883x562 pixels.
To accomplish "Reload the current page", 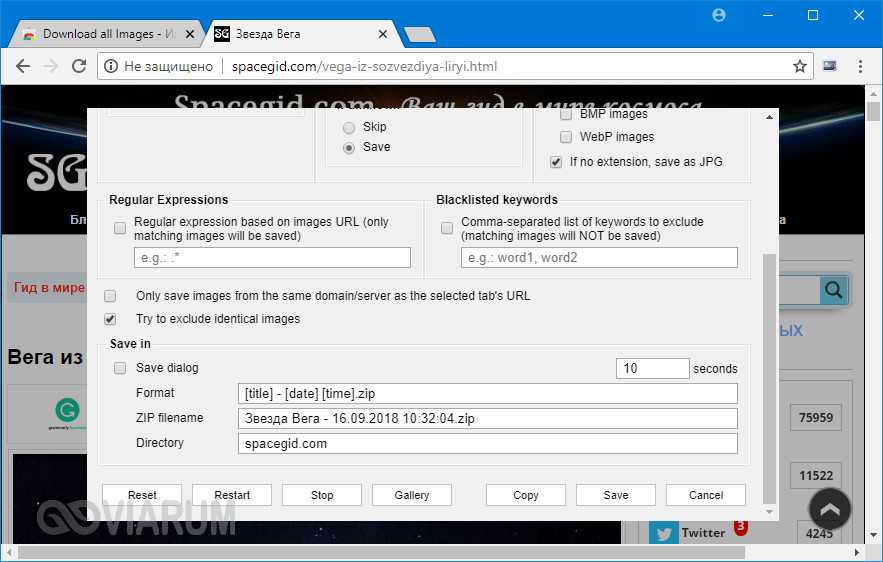I will click(78, 67).
